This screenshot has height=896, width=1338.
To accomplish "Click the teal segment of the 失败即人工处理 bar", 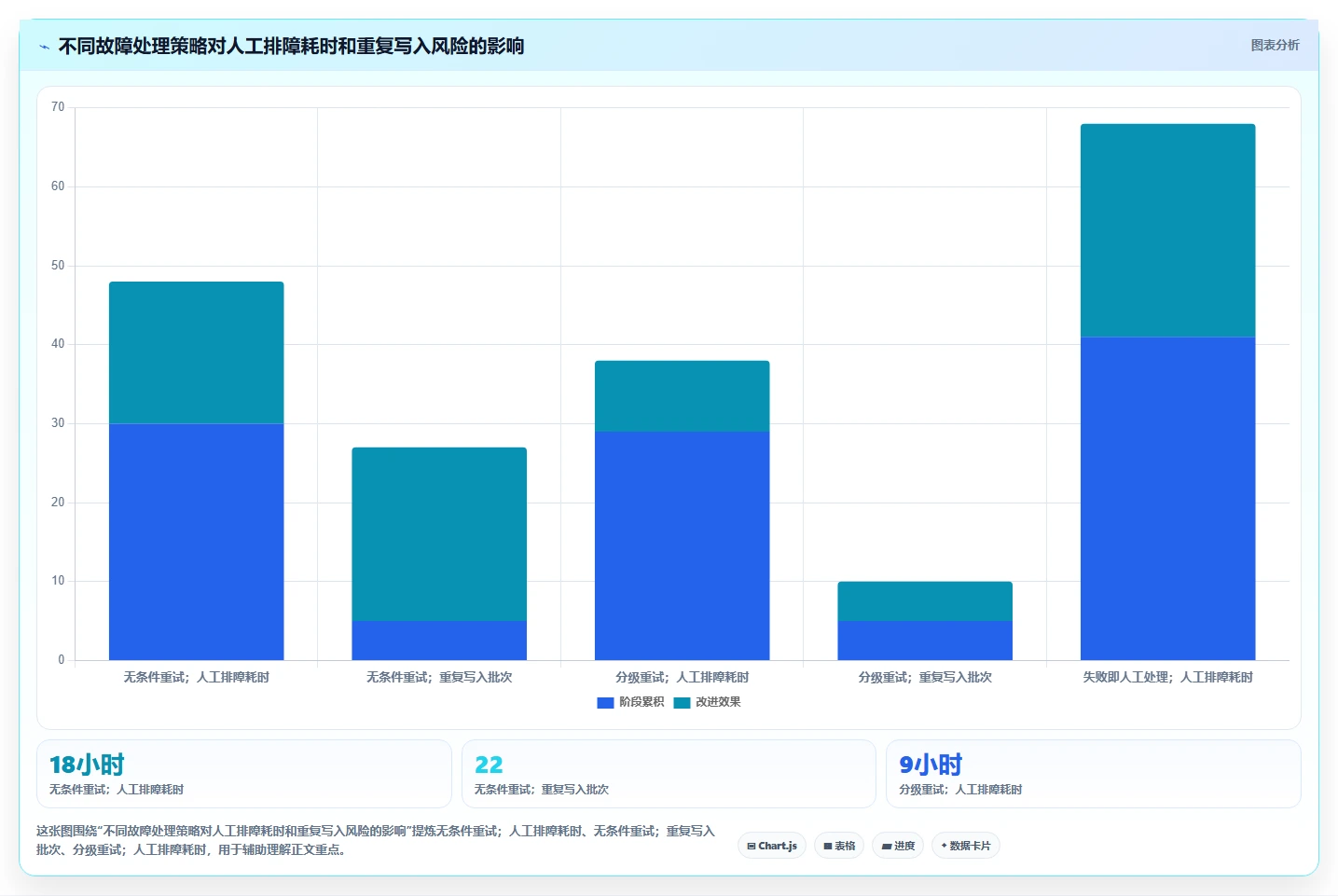I will point(1167,230).
